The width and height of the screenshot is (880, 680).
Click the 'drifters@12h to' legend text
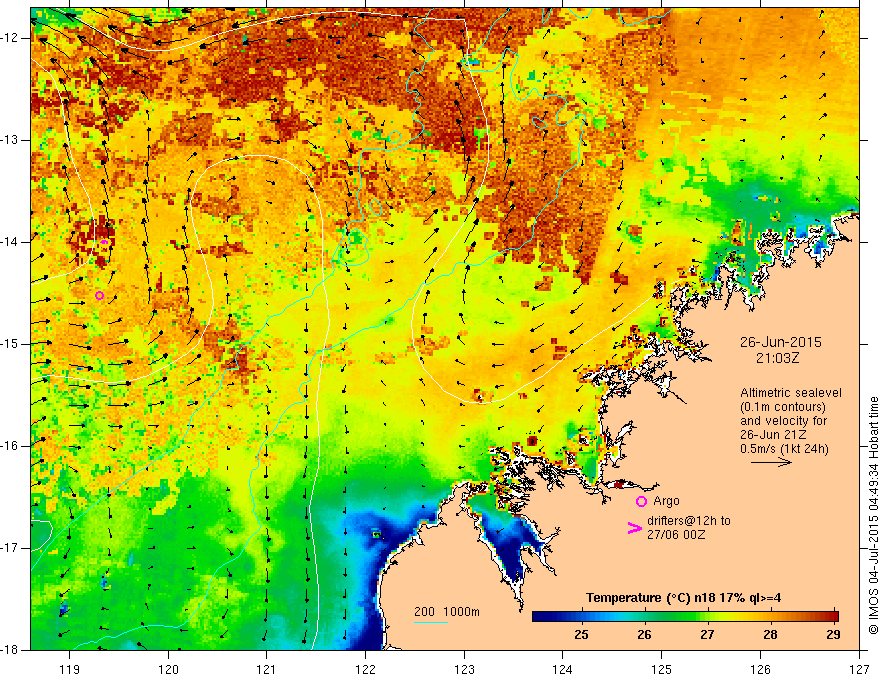pyautogui.click(x=689, y=521)
